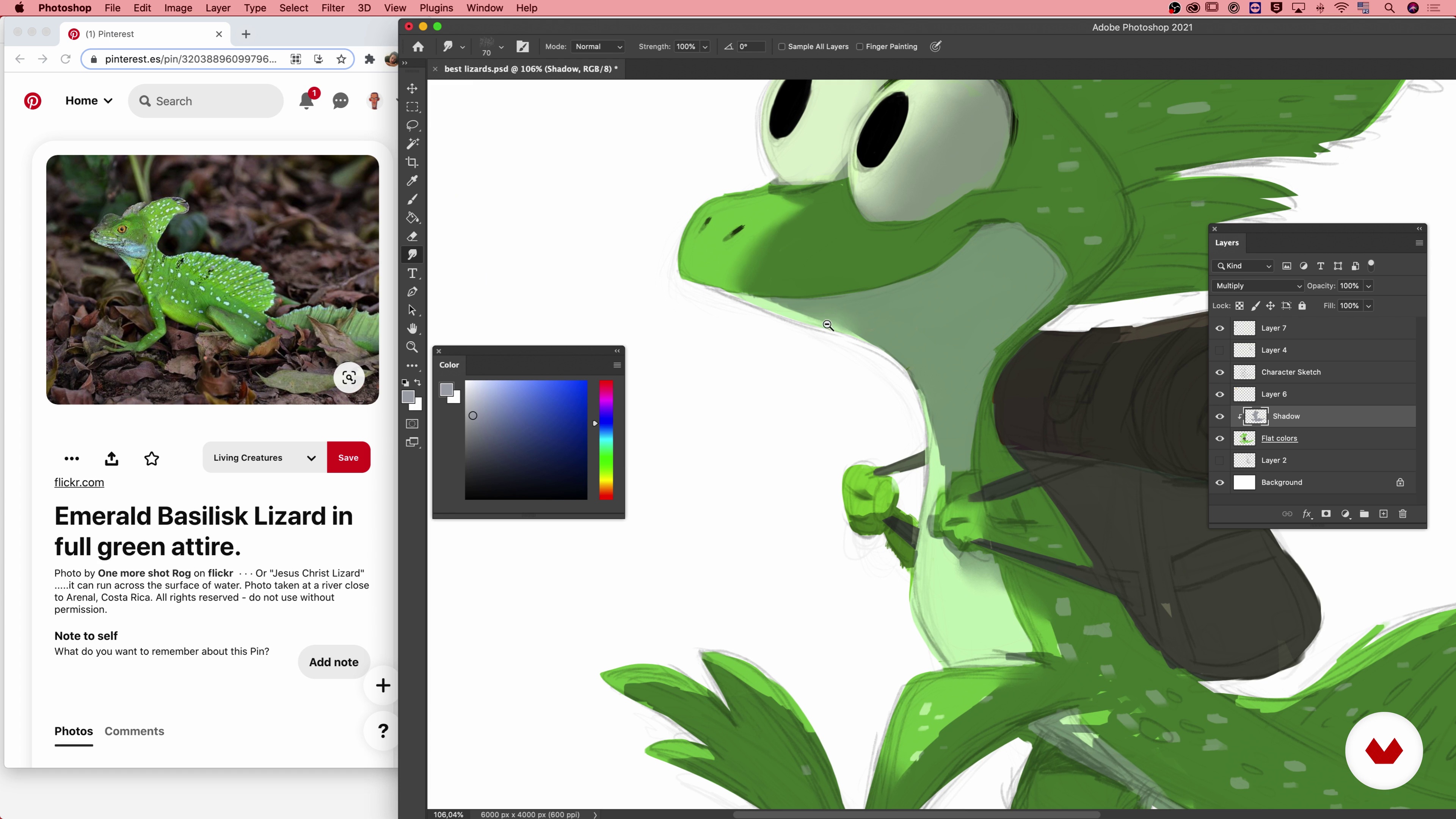
Task: Create new fill or adjustment layer
Action: point(1345,514)
